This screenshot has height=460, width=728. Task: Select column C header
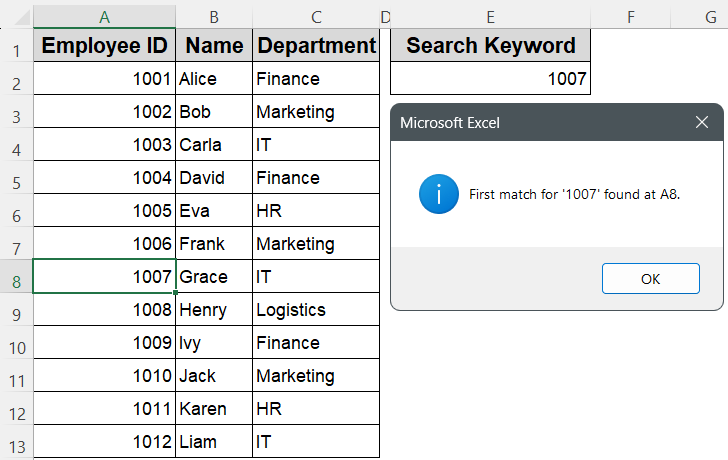(316, 17)
